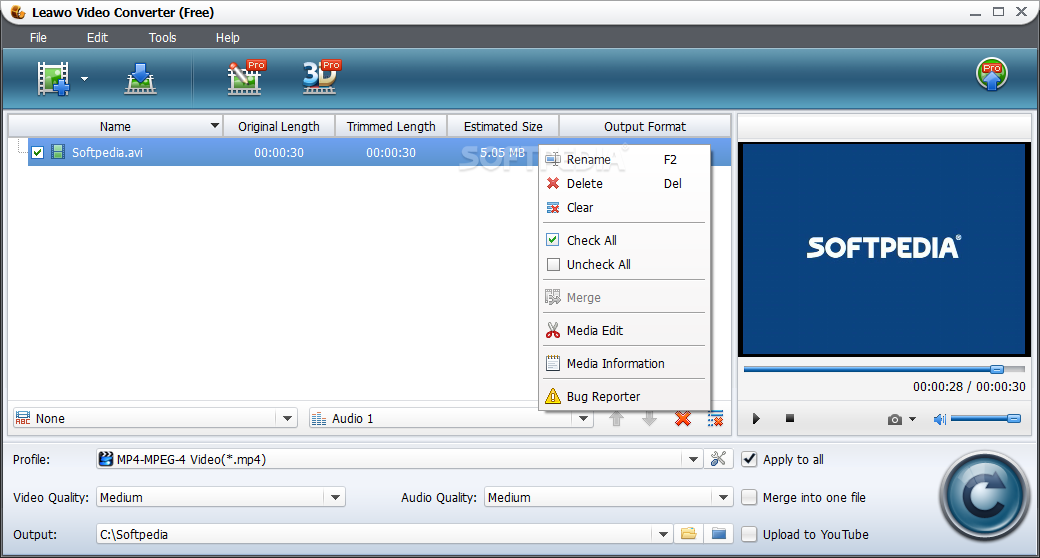1040x558 pixels.
Task: Play the preview video
Action: (756, 419)
